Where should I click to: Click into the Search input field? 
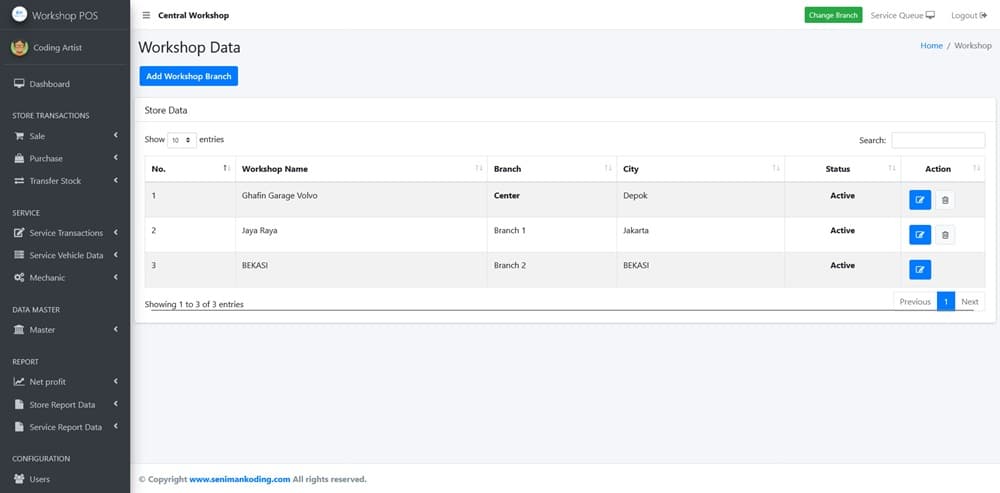(937, 140)
